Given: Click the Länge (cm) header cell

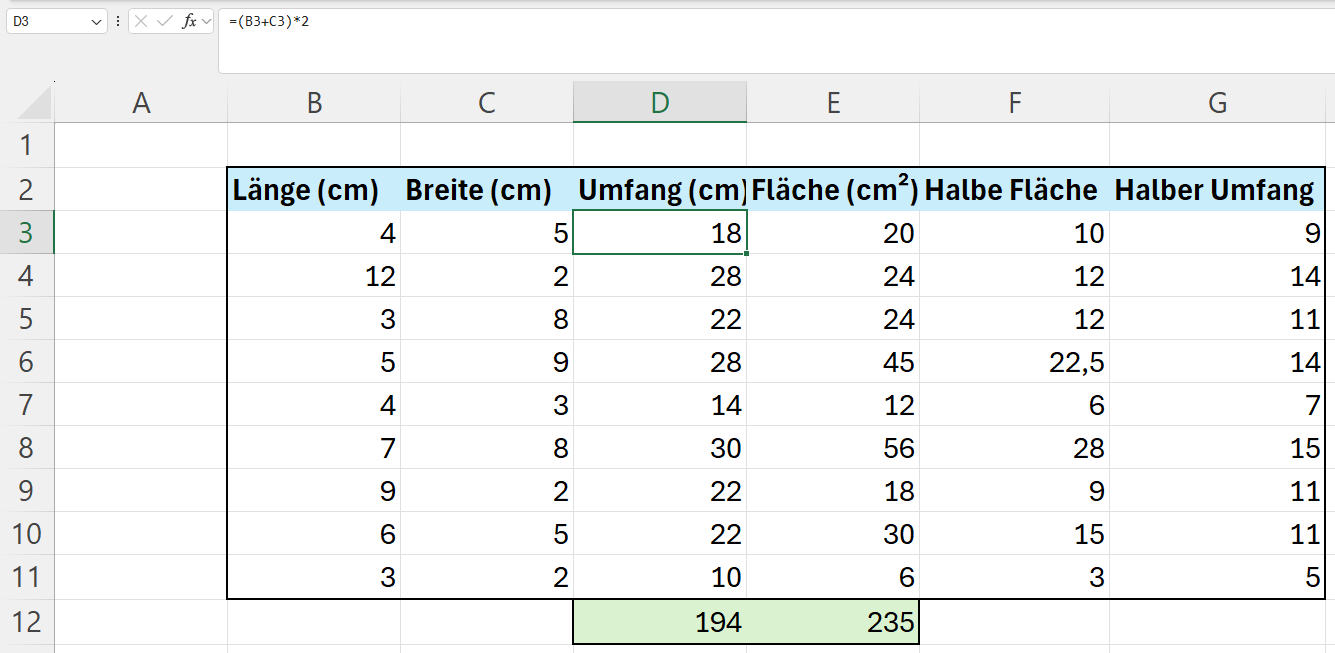Looking at the screenshot, I should tap(314, 190).
